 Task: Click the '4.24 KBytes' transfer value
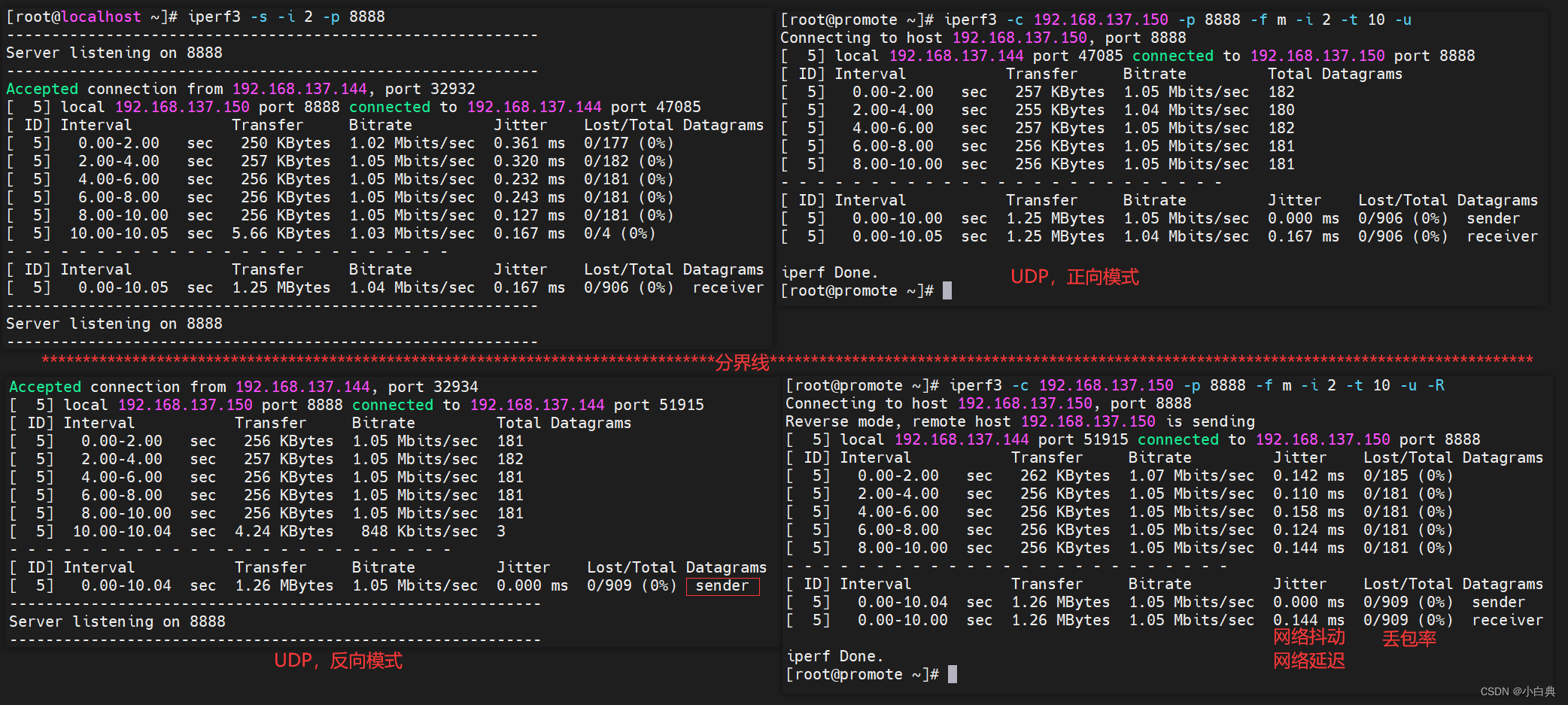(284, 531)
